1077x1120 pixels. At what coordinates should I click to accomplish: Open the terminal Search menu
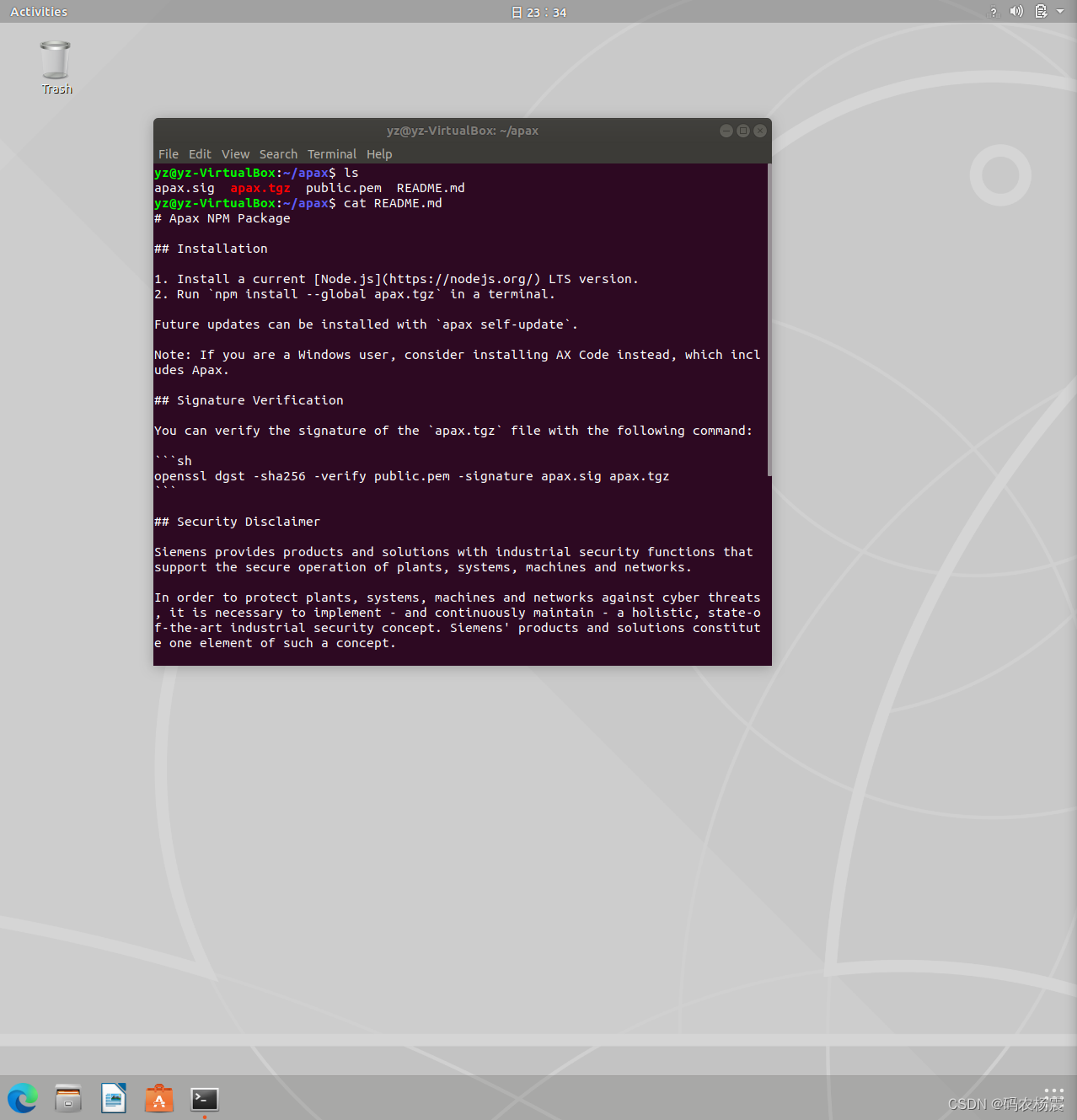click(x=278, y=154)
